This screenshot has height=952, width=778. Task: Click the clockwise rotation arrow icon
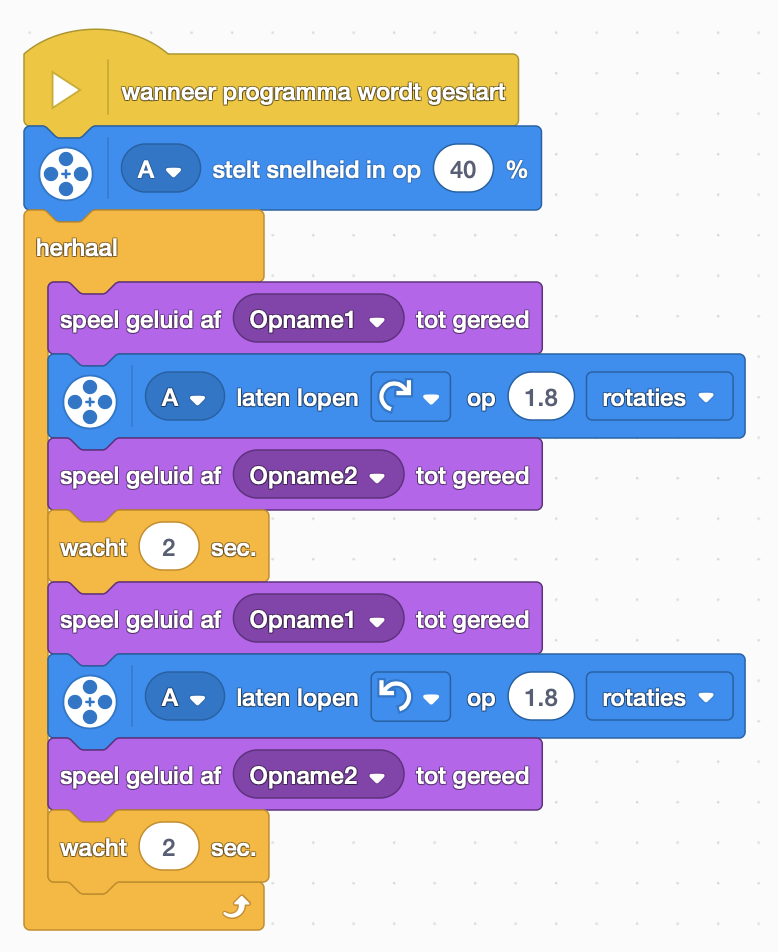[x=395, y=396]
